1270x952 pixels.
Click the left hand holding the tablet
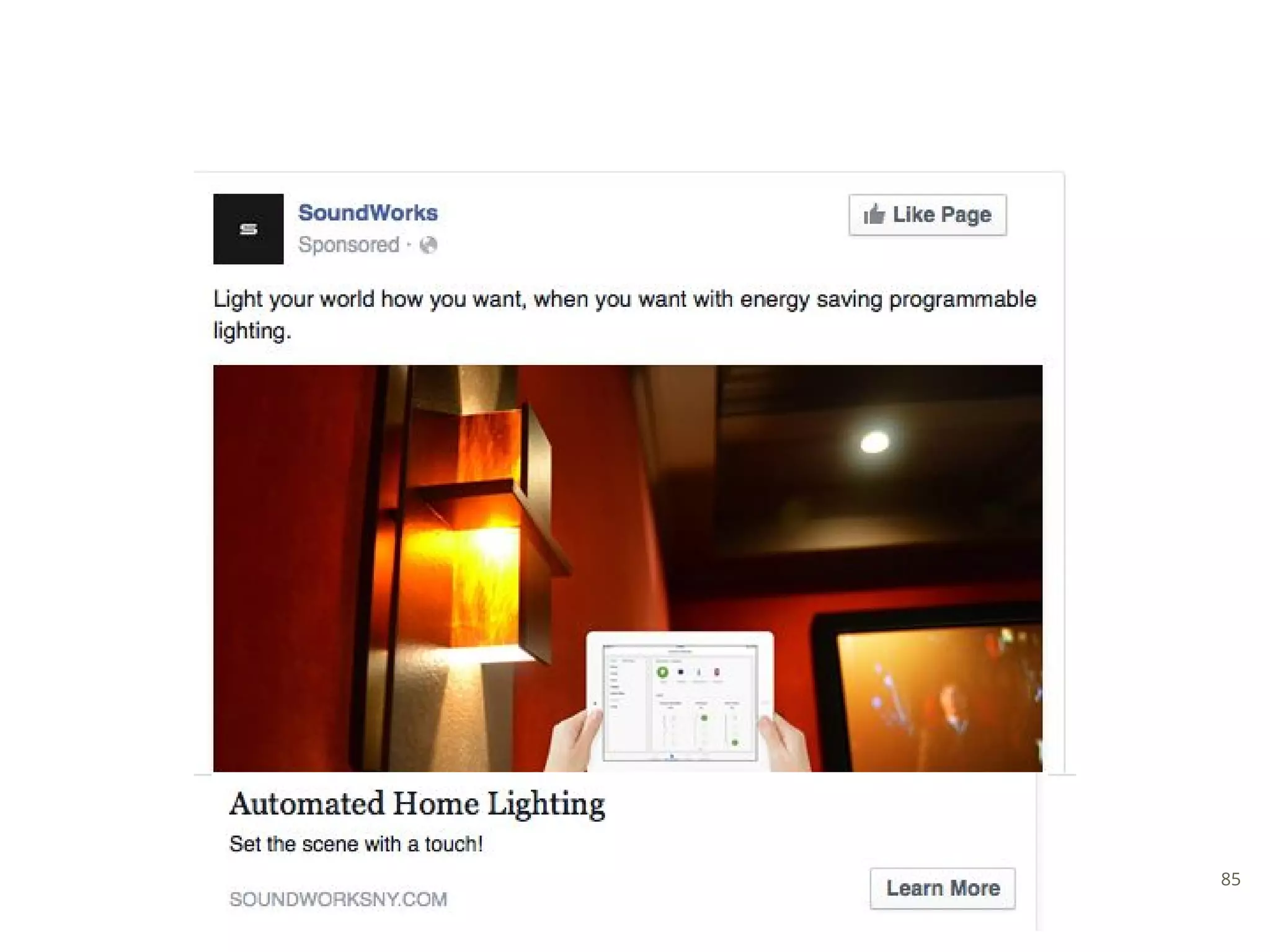pos(574,741)
